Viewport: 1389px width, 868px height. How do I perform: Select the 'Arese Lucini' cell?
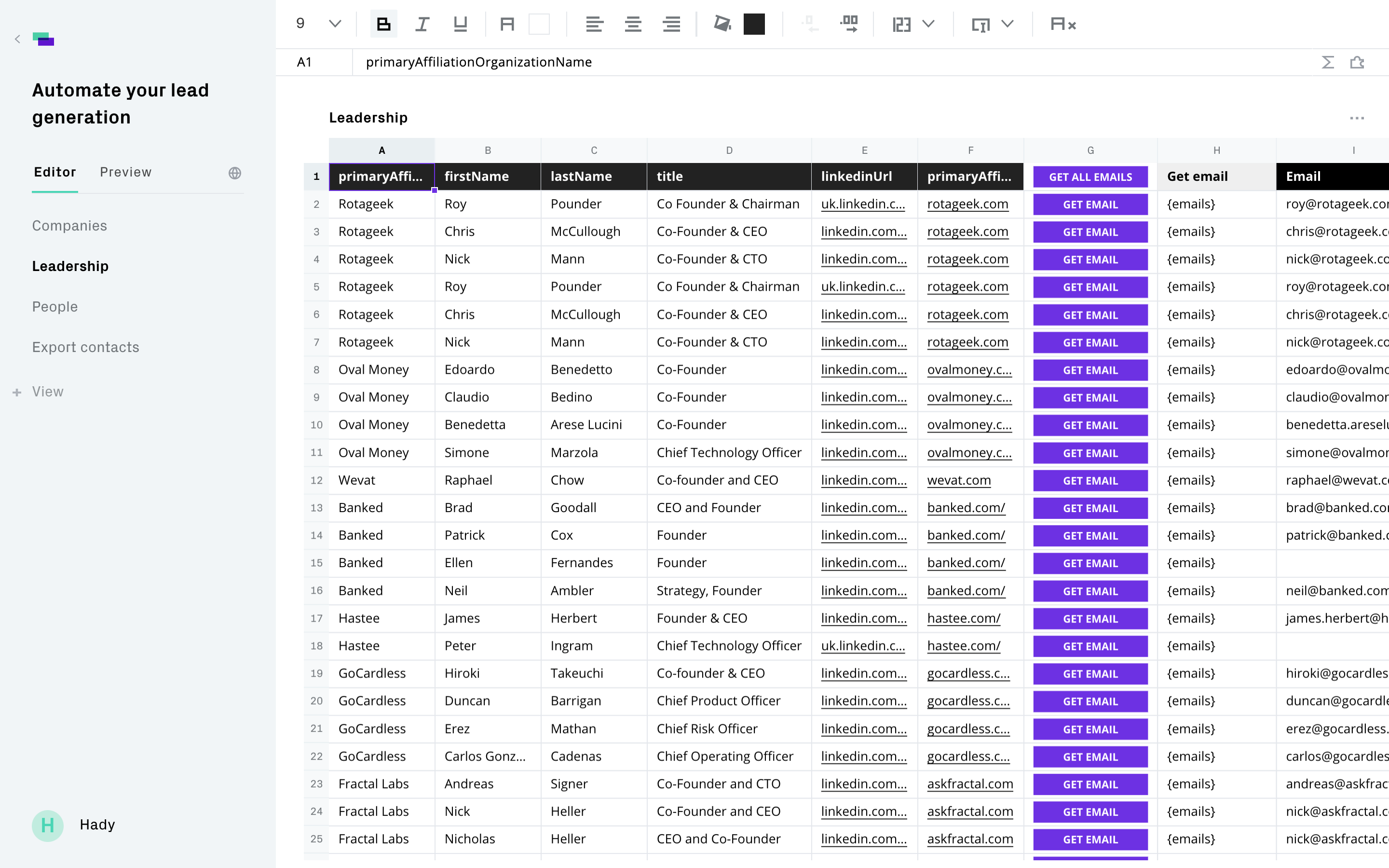coord(594,425)
